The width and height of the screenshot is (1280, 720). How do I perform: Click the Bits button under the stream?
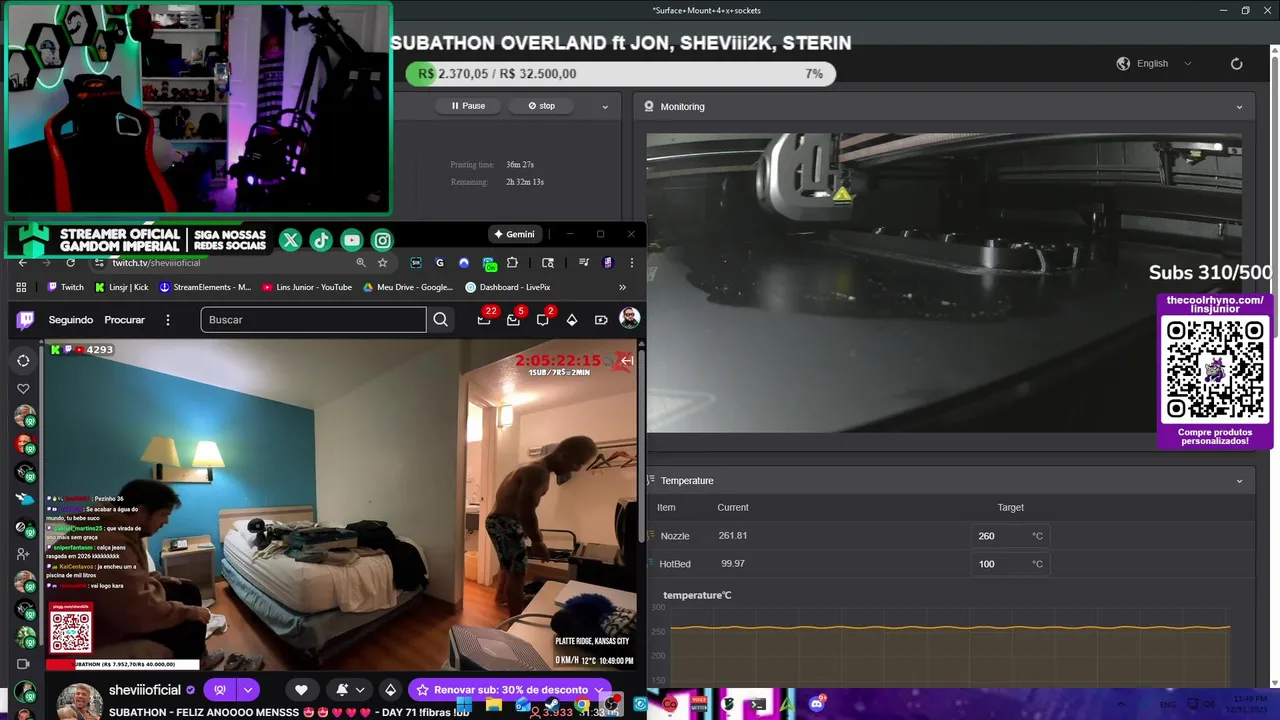pyautogui.click(x=390, y=690)
